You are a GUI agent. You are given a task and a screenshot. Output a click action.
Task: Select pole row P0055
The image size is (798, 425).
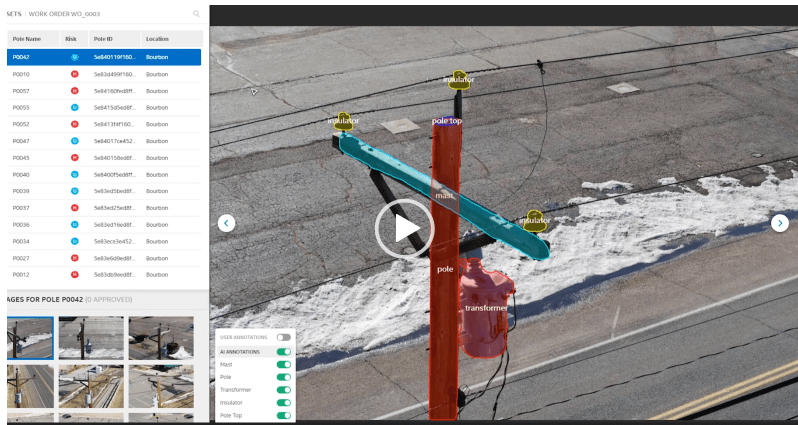[x=104, y=107]
